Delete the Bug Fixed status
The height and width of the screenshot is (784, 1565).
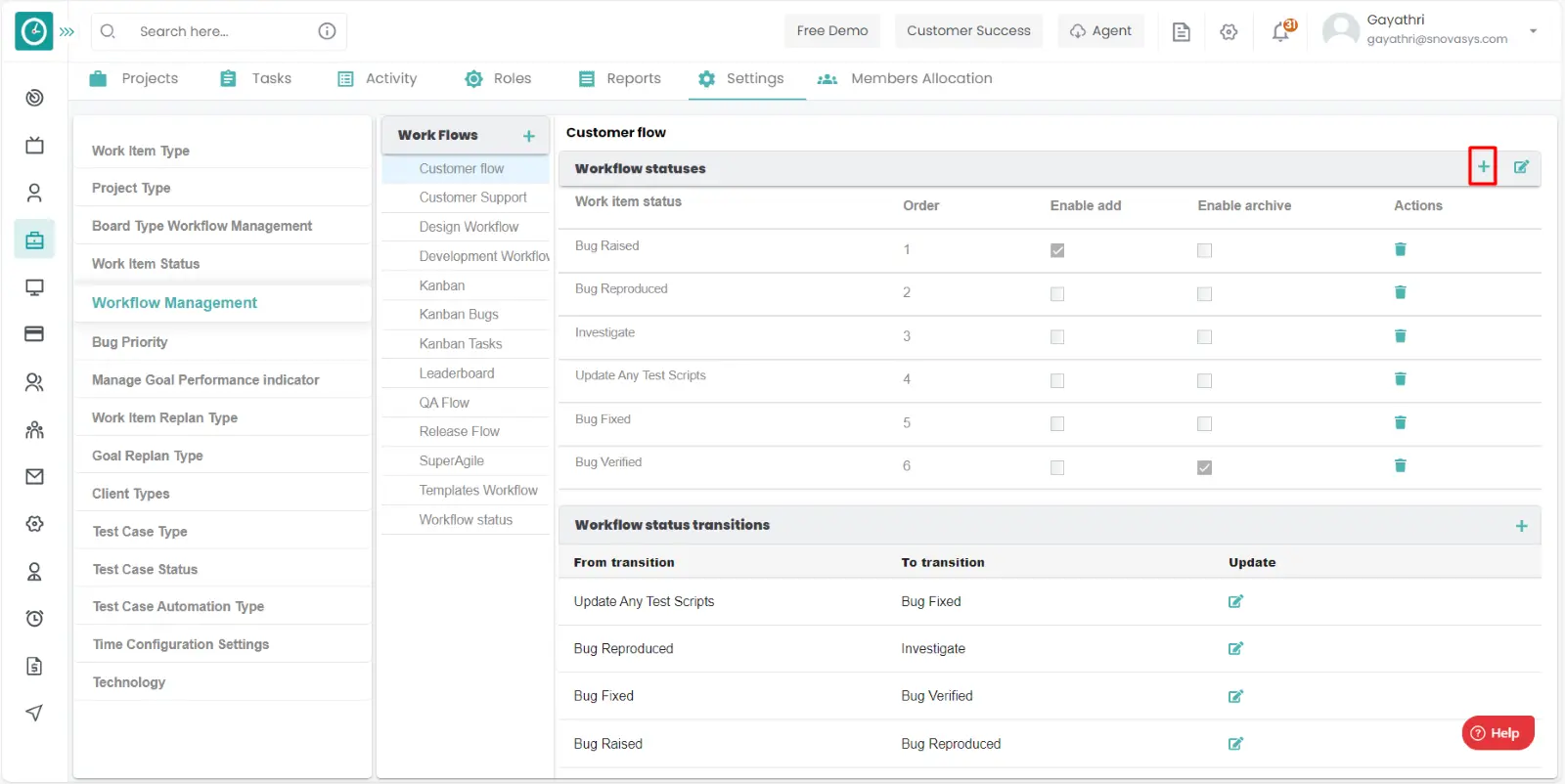pyautogui.click(x=1400, y=422)
